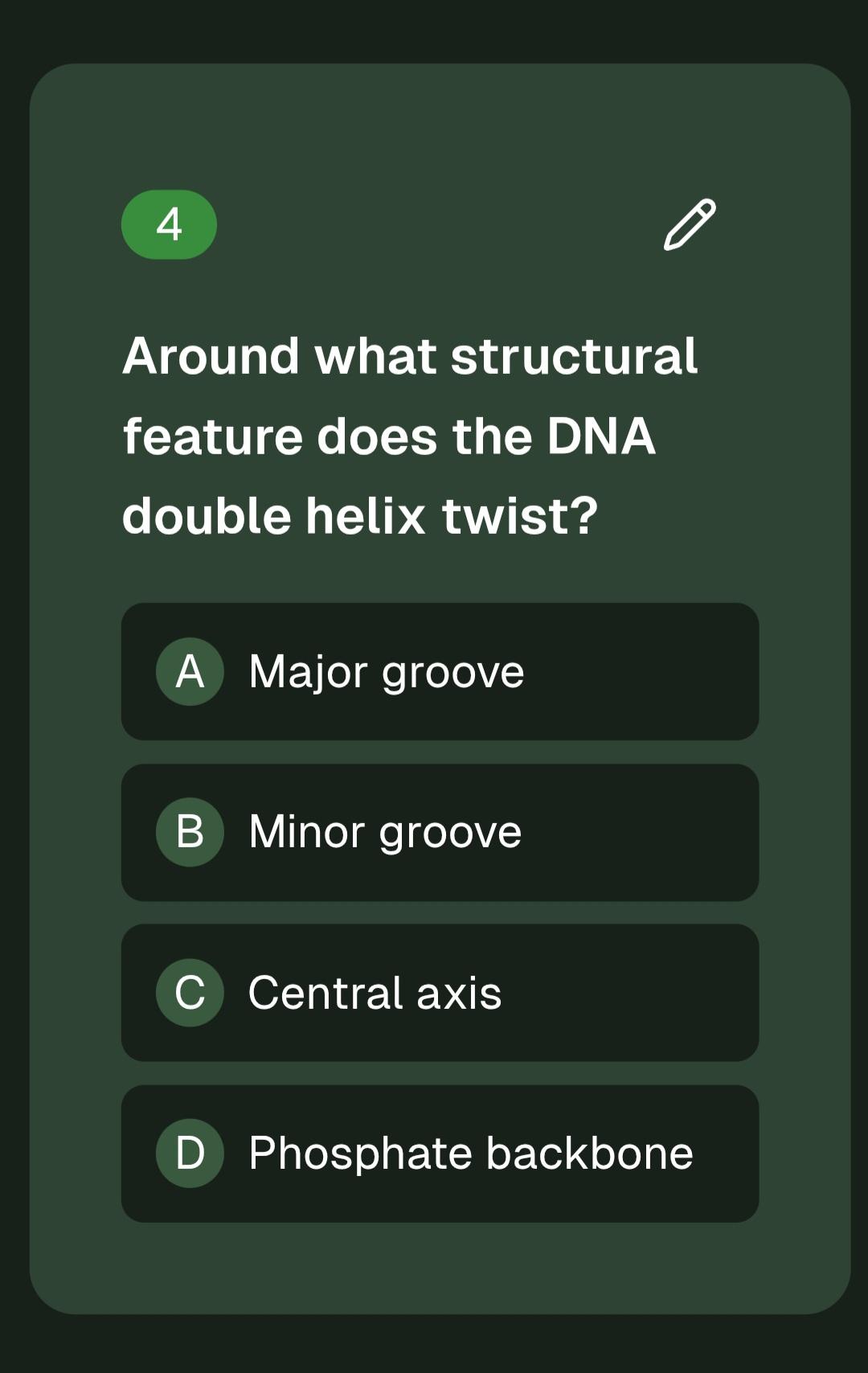868x1373 pixels.
Task: Tap the pencil edit icon
Action: (x=690, y=224)
